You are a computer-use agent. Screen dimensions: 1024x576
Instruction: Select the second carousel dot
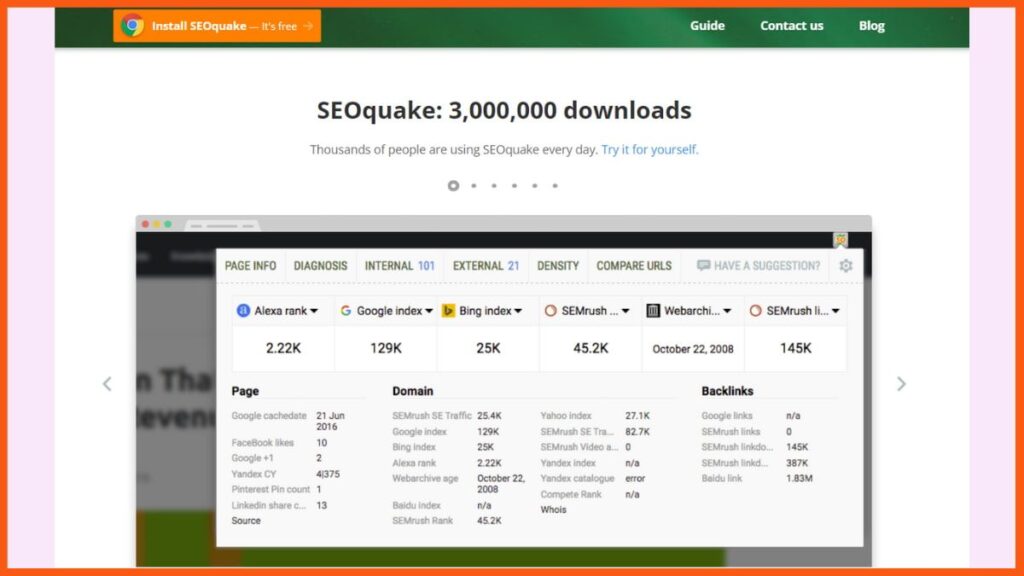click(x=474, y=185)
